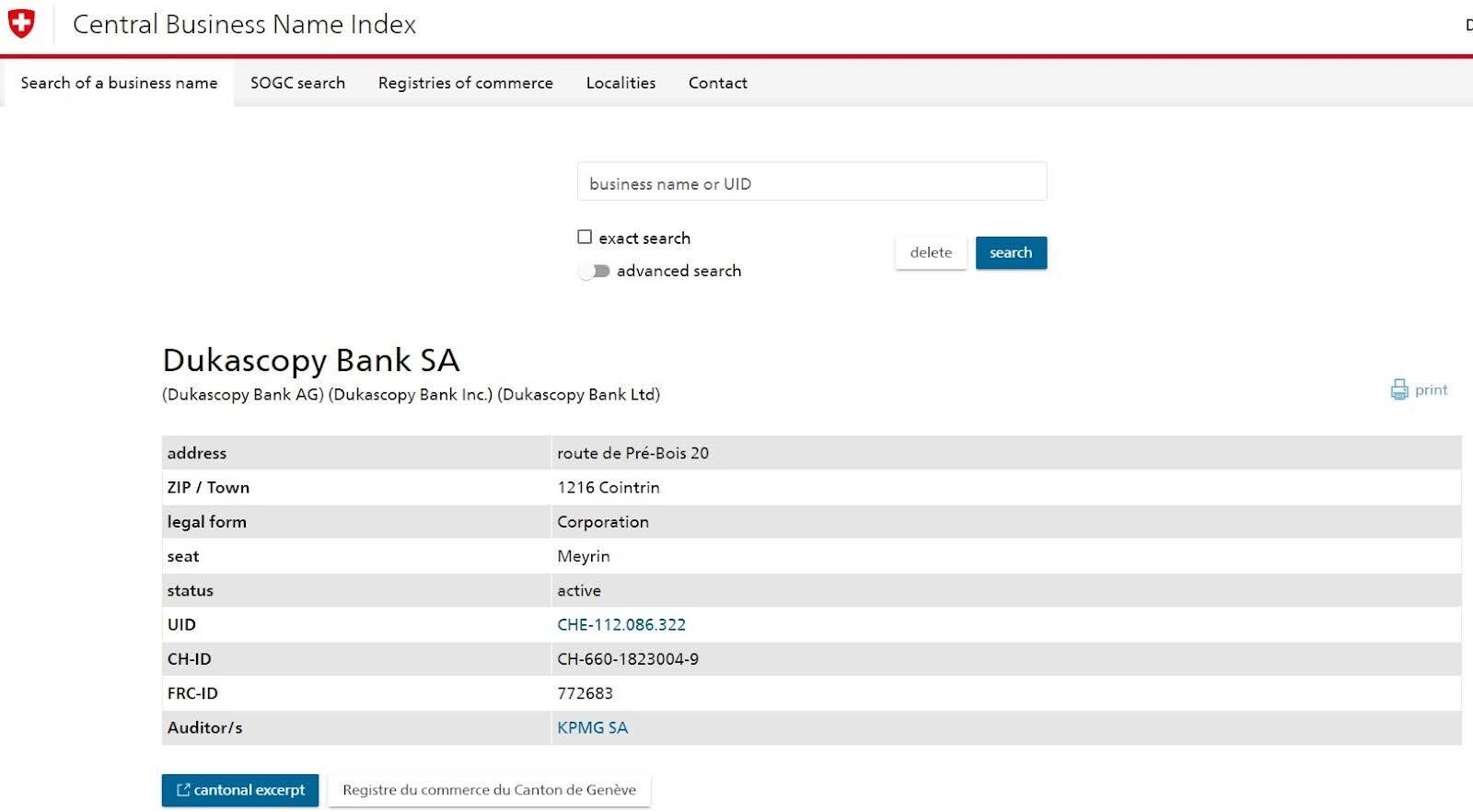The width and height of the screenshot is (1473, 812).
Task: Go to the Localities tab
Action: point(621,83)
